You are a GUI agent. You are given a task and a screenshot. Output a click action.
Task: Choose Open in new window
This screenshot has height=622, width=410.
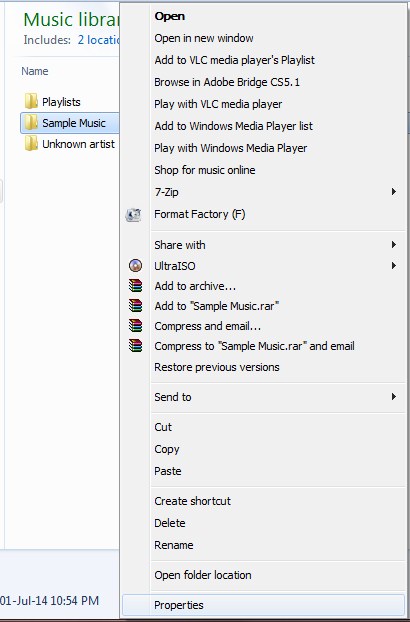click(204, 38)
